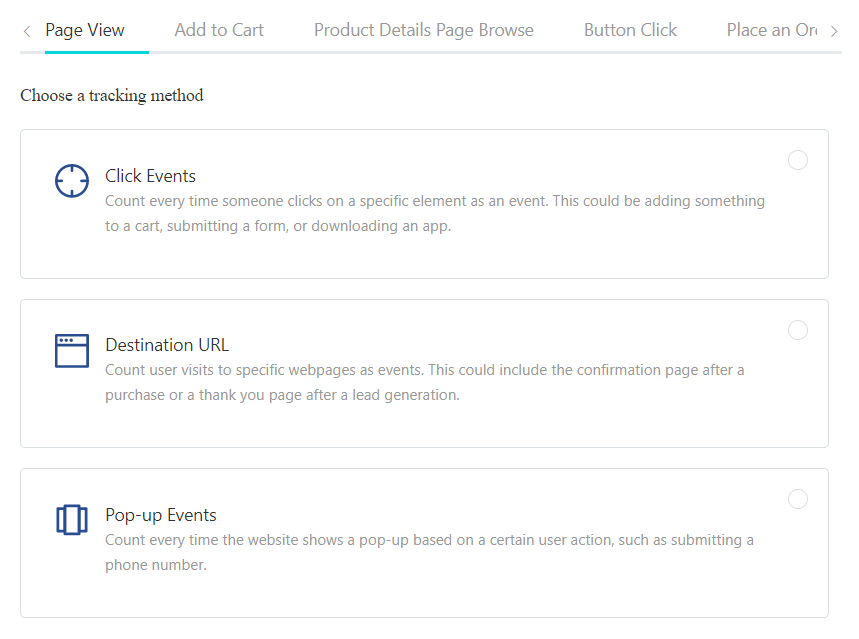Go to Product Details Page Browse tab

tap(424, 30)
